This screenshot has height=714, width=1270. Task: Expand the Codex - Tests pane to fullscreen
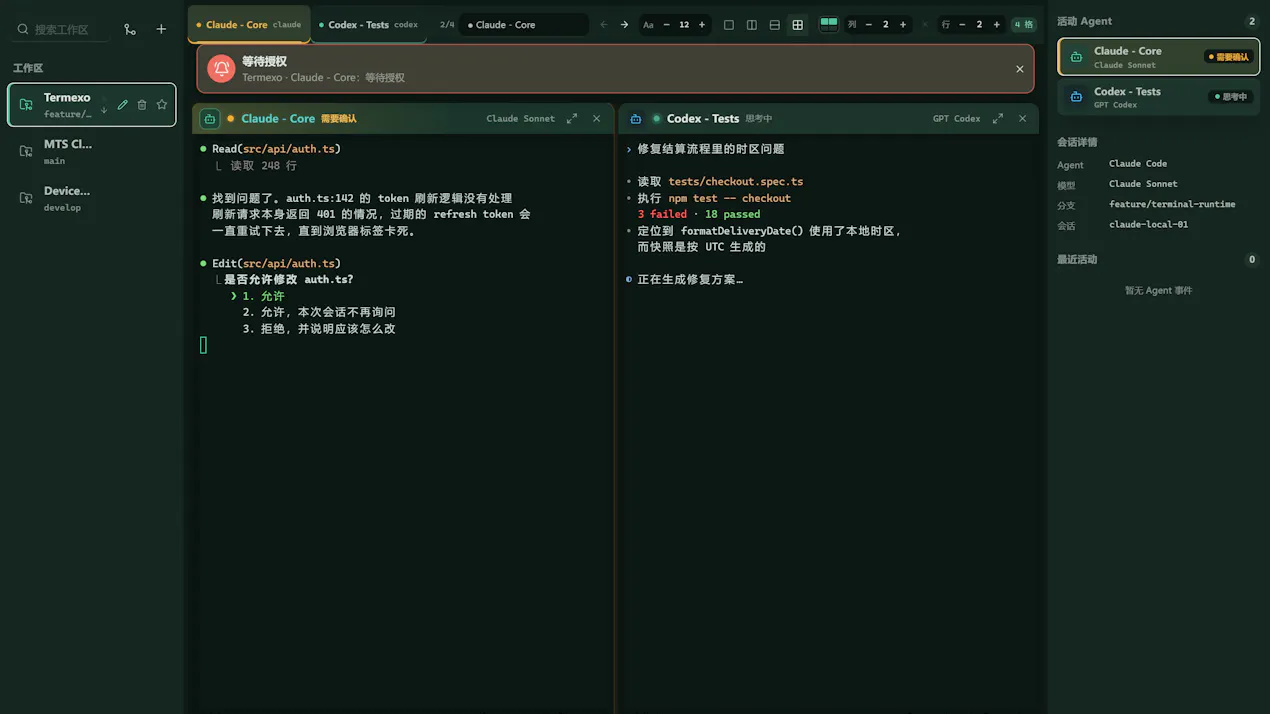point(998,118)
